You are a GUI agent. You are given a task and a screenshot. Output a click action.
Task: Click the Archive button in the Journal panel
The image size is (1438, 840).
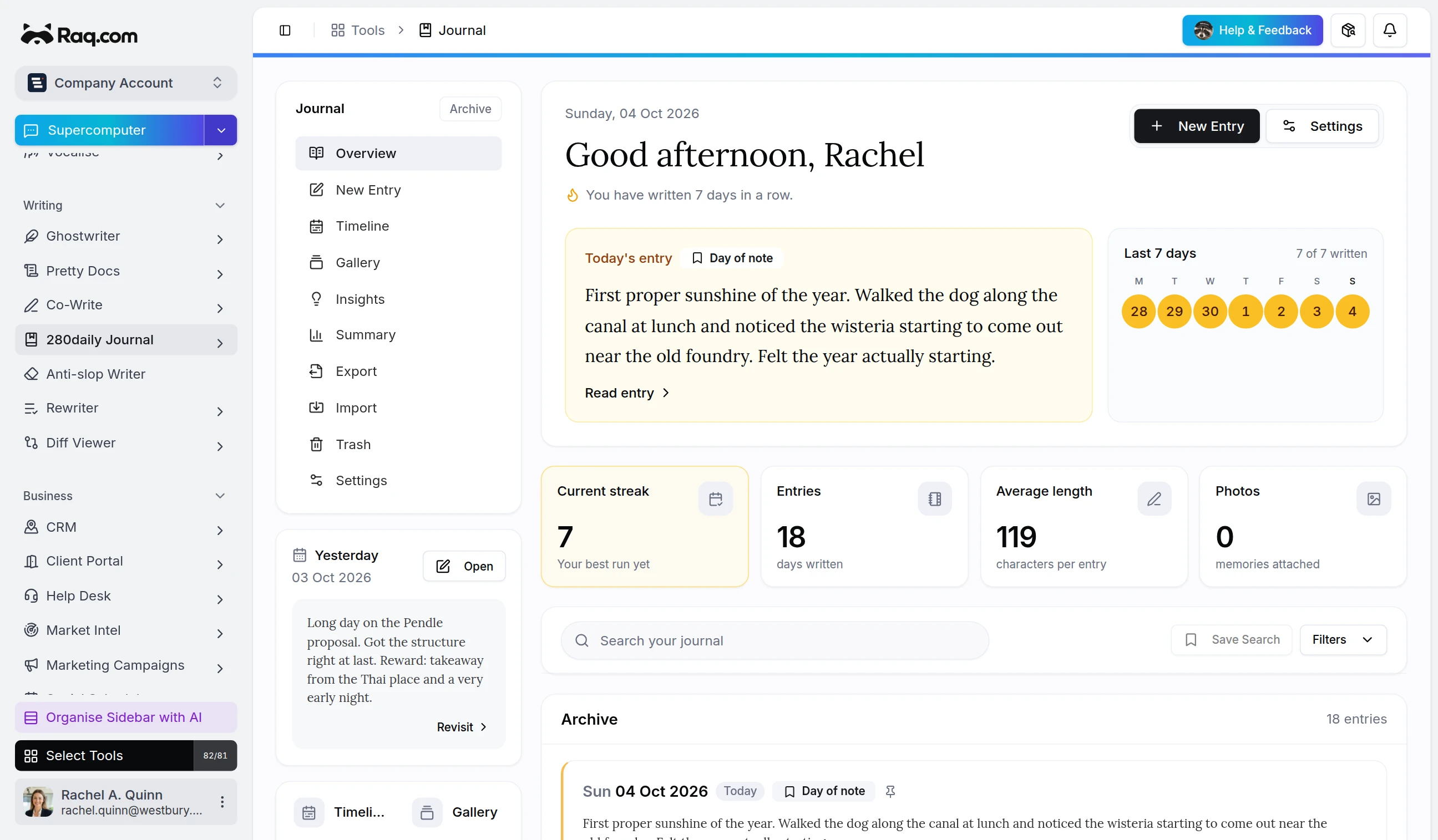470,109
